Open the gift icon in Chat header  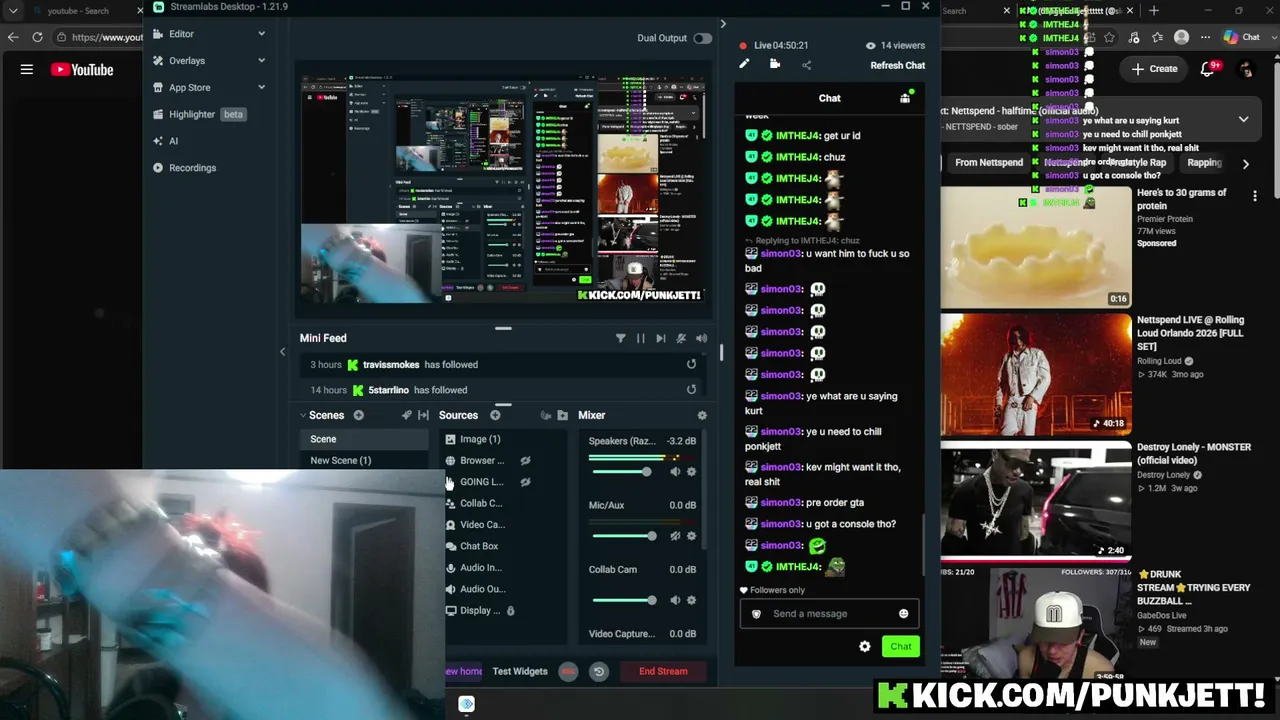[x=905, y=98]
